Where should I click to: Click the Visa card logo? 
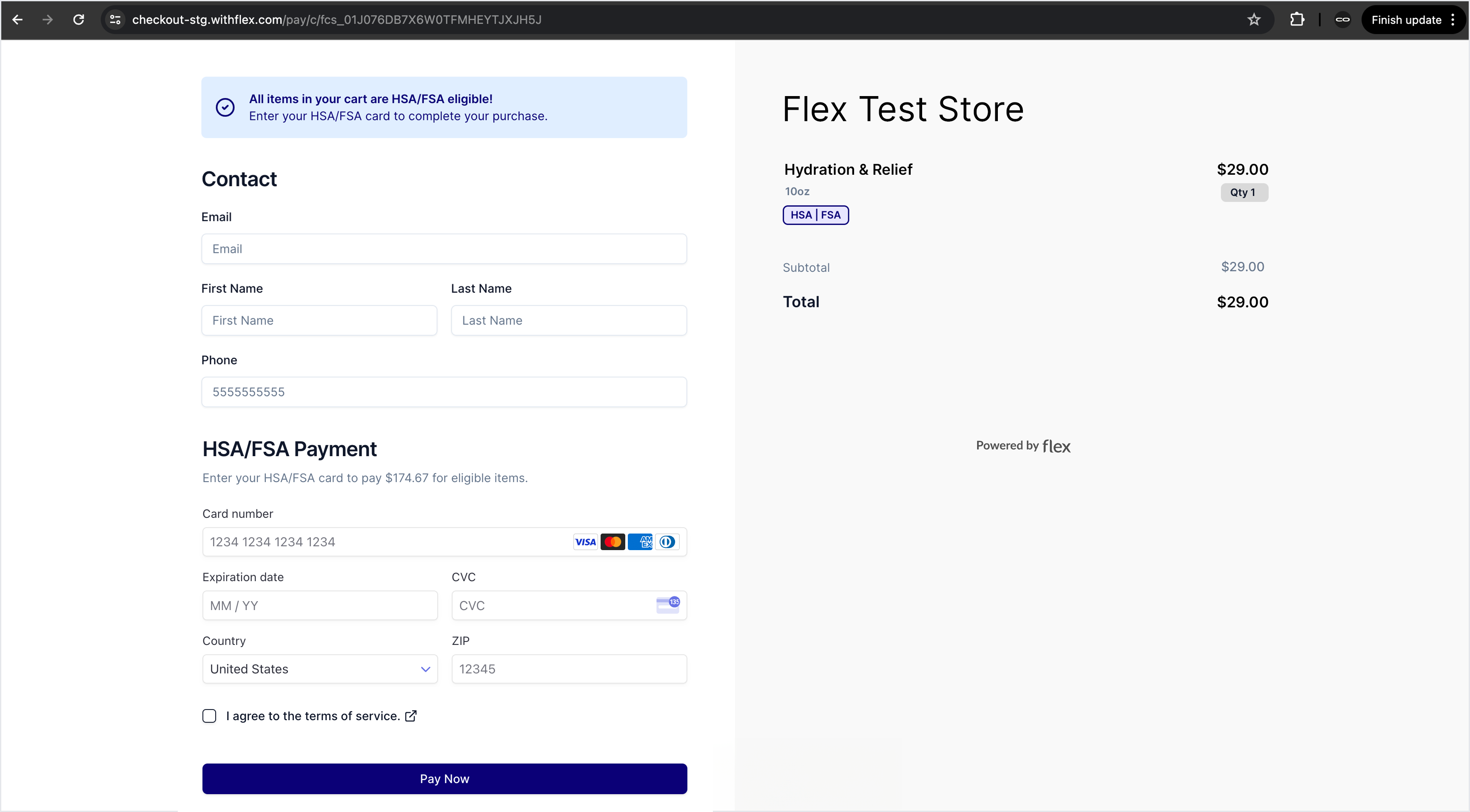[585, 542]
